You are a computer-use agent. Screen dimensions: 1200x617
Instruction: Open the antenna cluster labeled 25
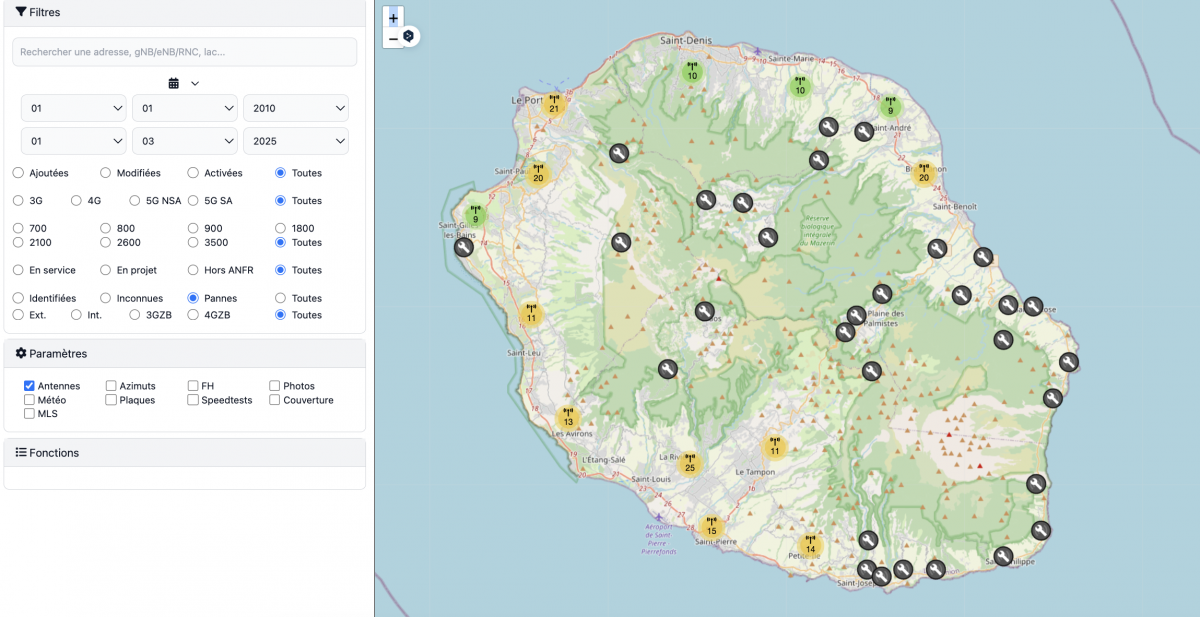pyautogui.click(x=689, y=464)
